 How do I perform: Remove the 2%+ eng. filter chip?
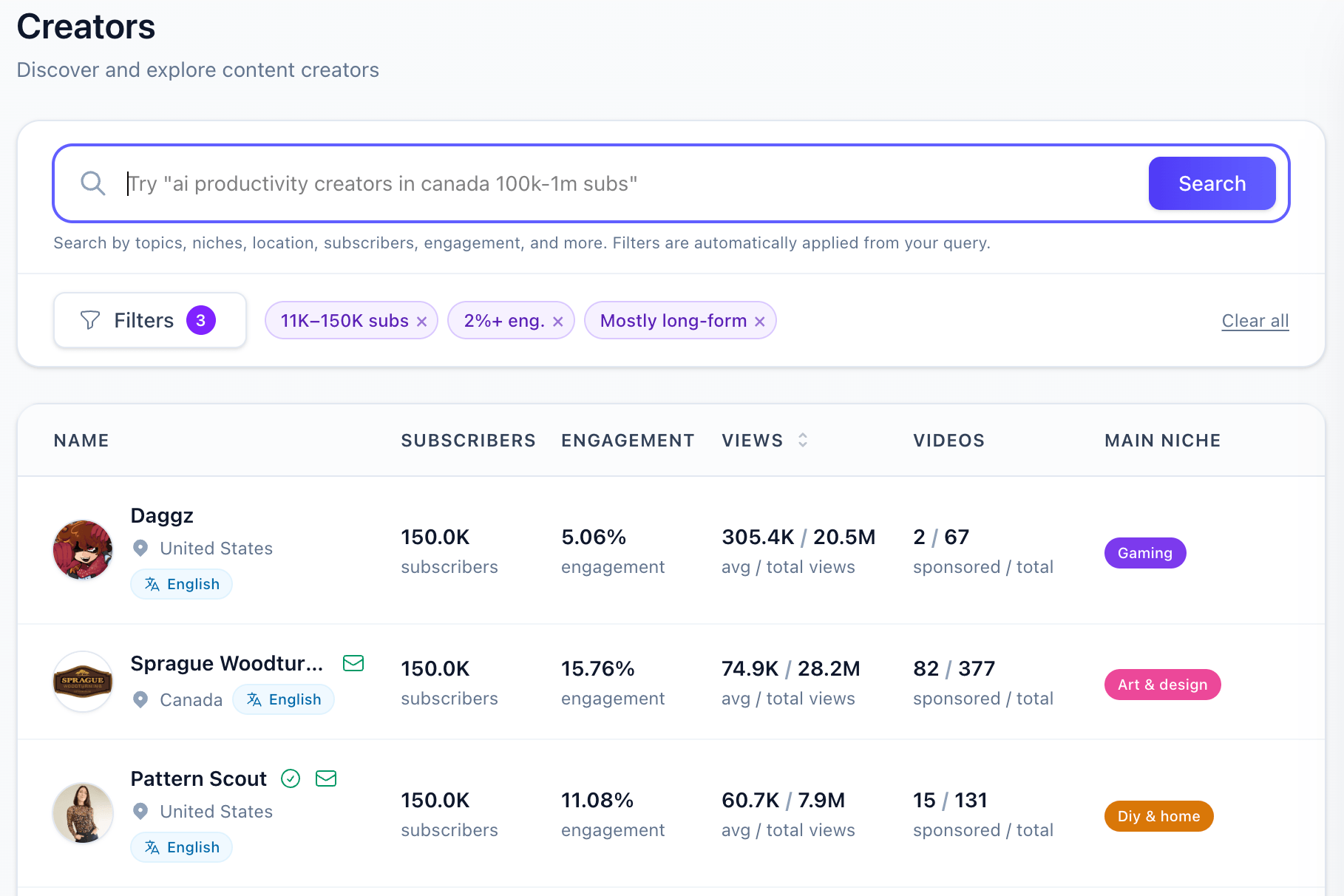(558, 322)
